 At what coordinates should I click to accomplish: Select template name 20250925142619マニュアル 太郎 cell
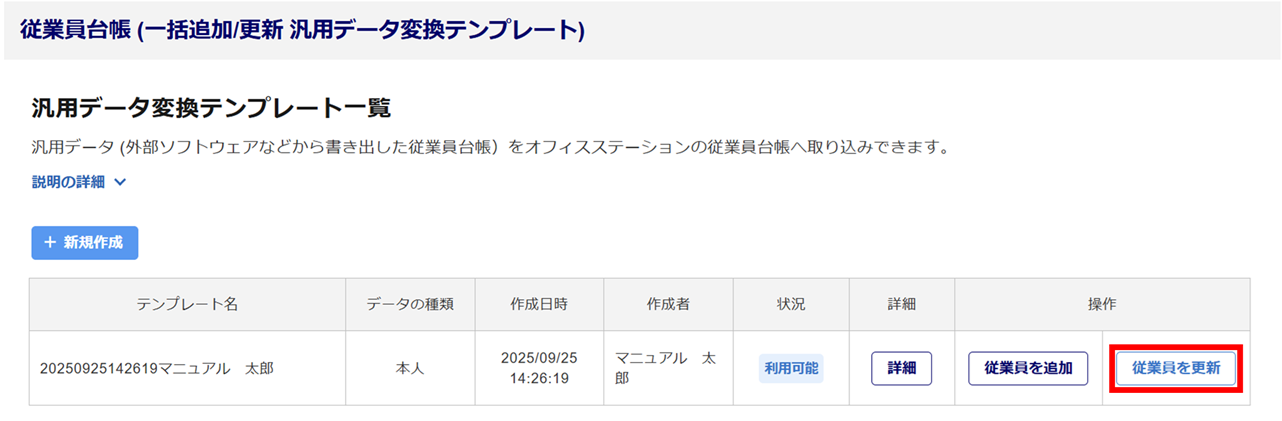(157, 368)
